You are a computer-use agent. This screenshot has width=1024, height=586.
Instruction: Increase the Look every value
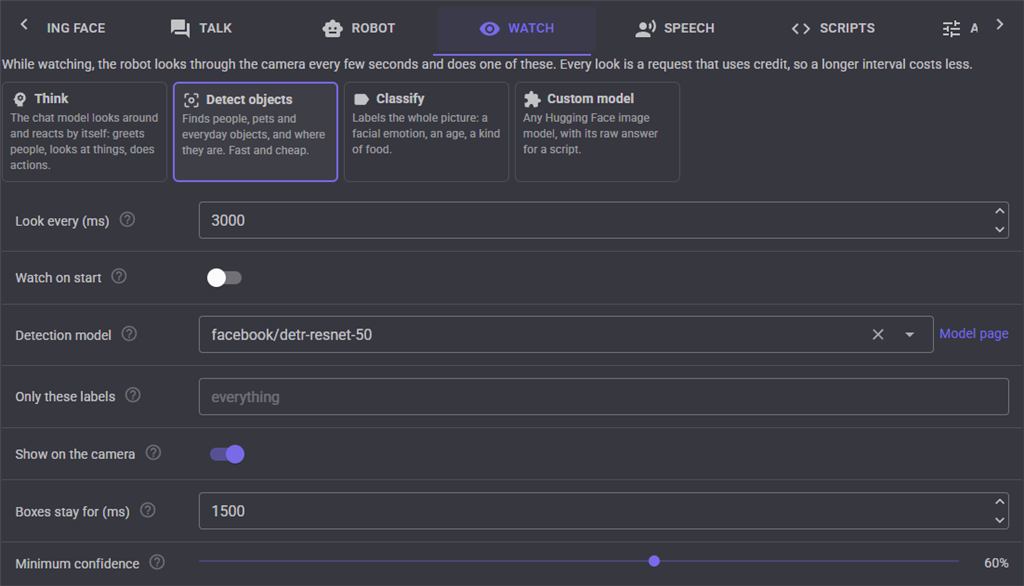tap(999, 211)
